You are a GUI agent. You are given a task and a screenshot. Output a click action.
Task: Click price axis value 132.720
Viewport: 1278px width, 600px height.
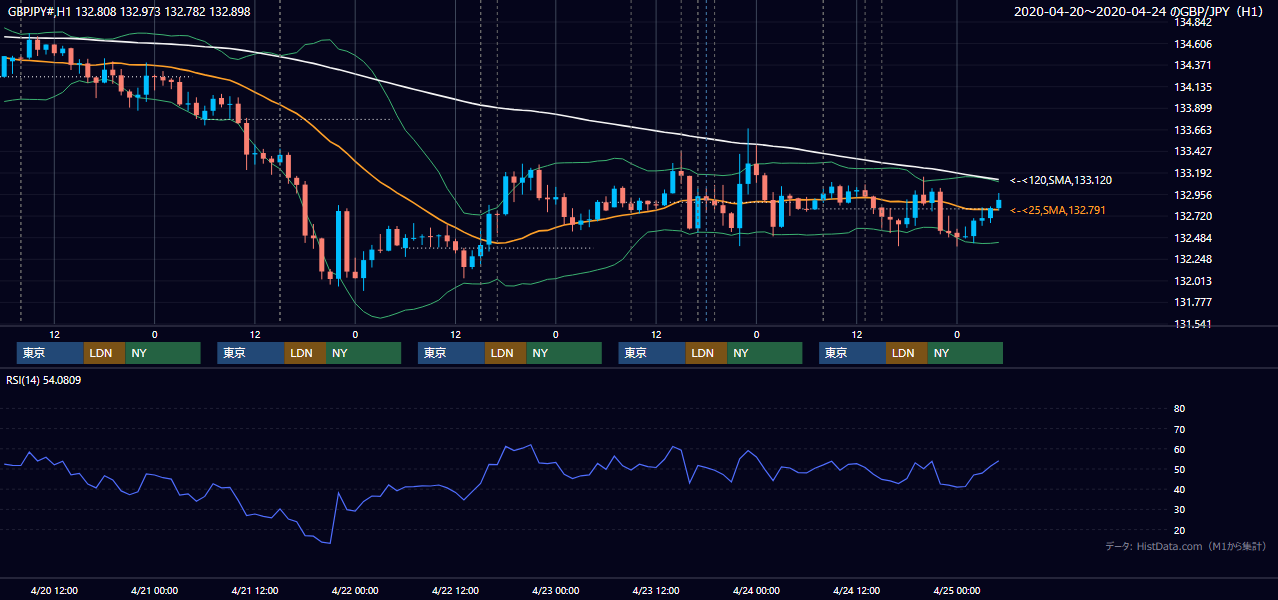(x=1192, y=216)
